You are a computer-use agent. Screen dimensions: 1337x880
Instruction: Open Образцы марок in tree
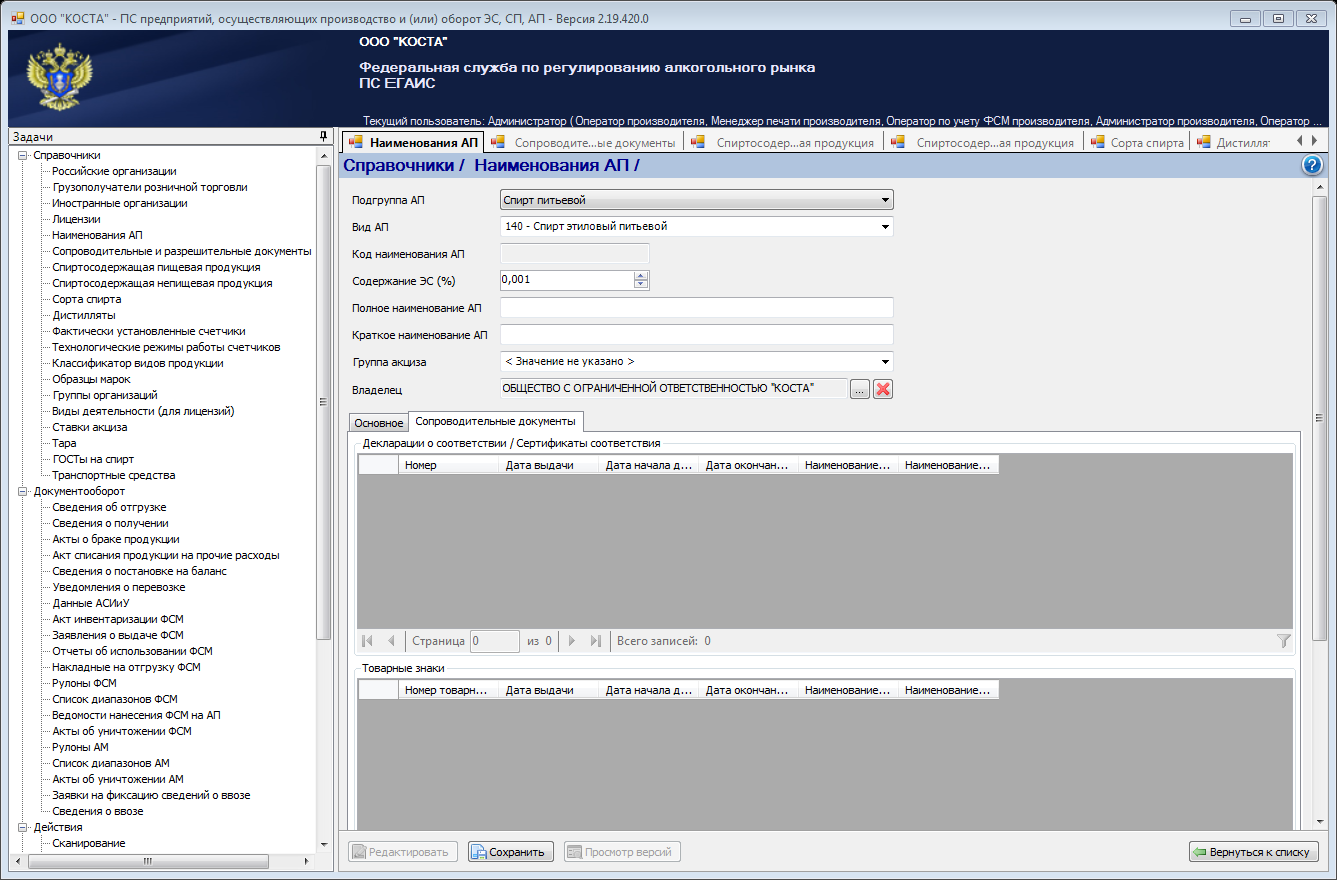(91, 379)
